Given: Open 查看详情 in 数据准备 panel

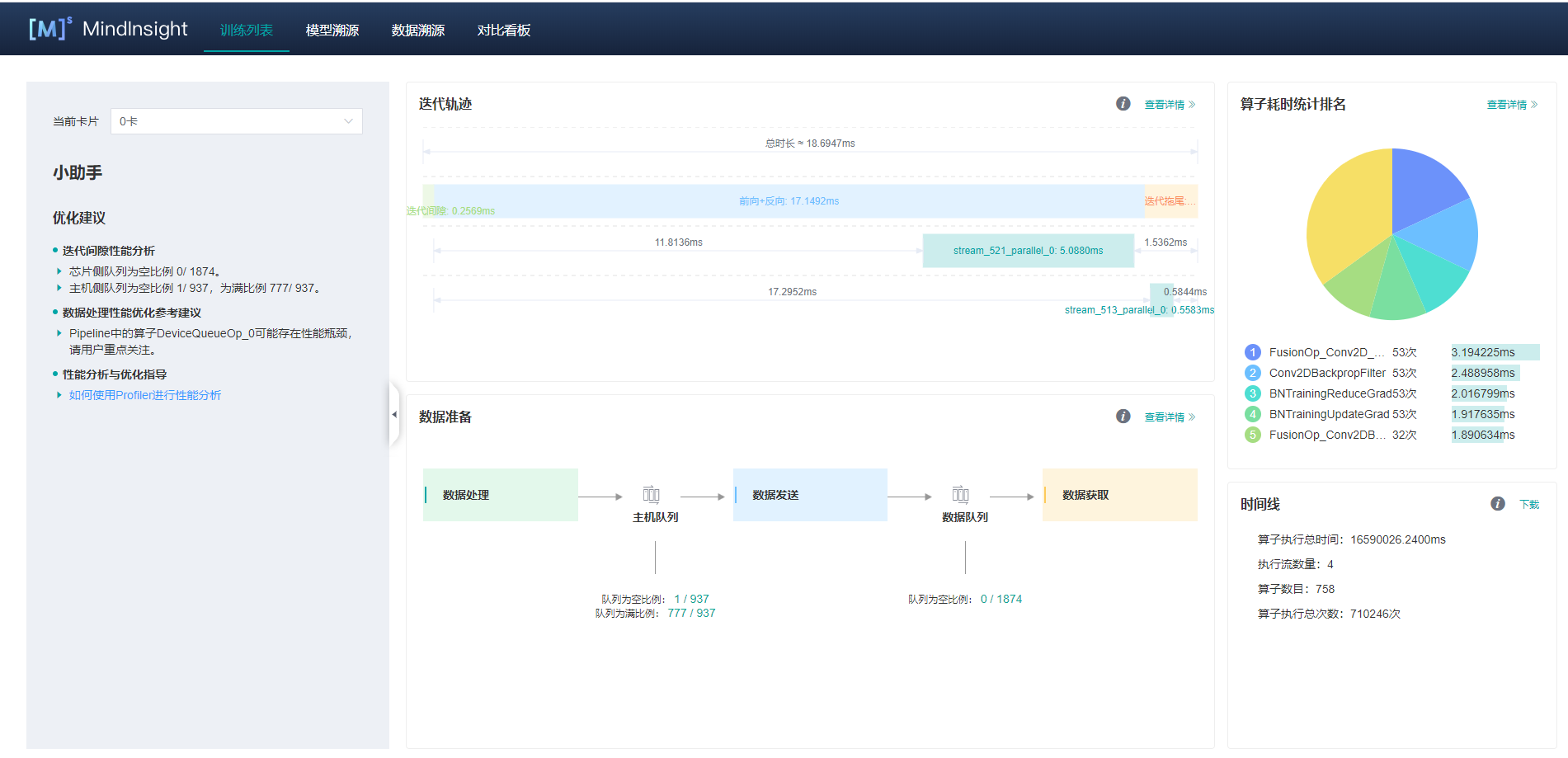Looking at the screenshot, I should click(x=1169, y=417).
